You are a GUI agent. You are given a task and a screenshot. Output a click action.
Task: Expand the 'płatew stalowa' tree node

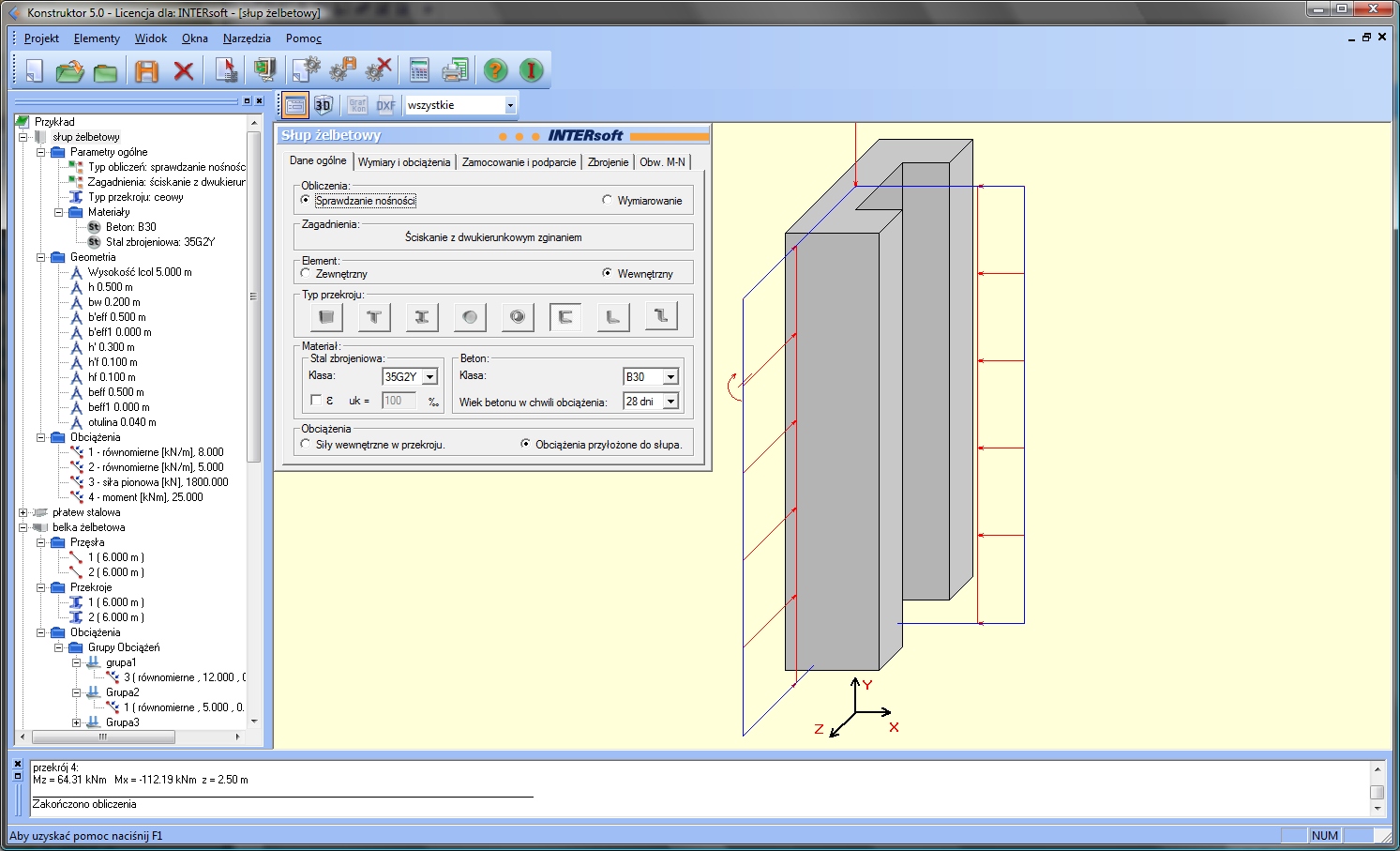pos(23,512)
